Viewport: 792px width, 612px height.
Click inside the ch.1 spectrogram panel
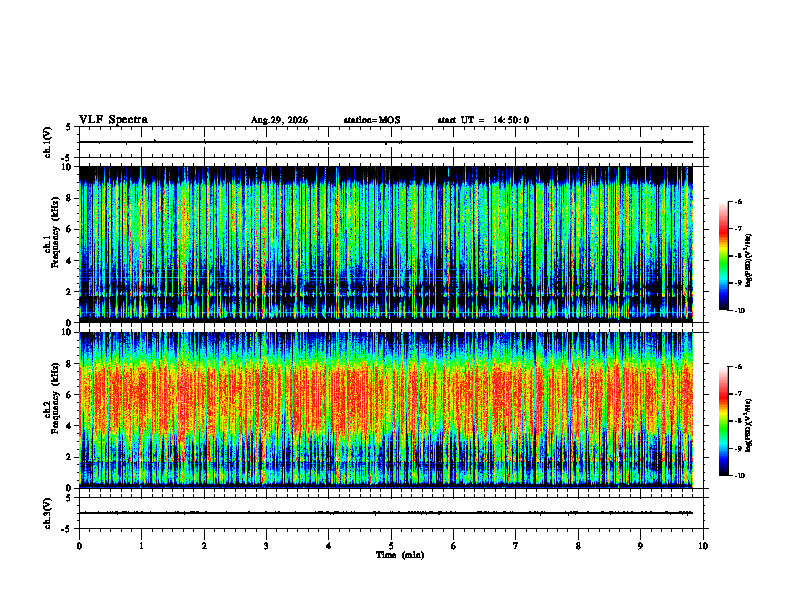(x=386, y=244)
